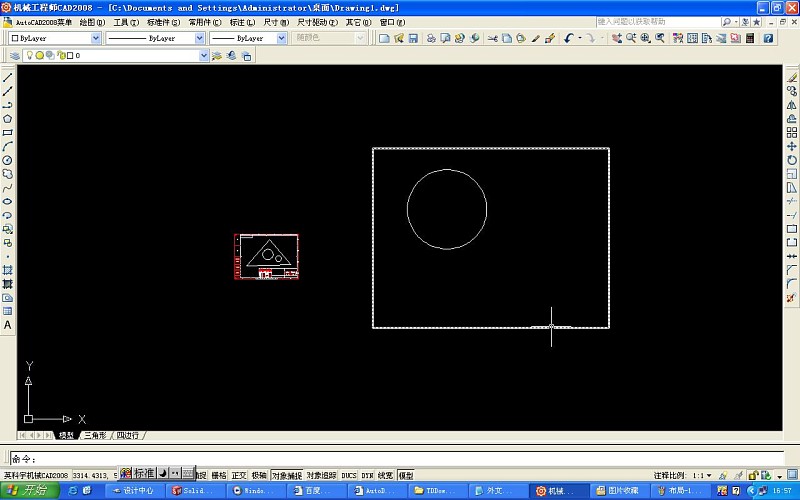
Task: Select the Circle draw tool
Action: (8, 160)
